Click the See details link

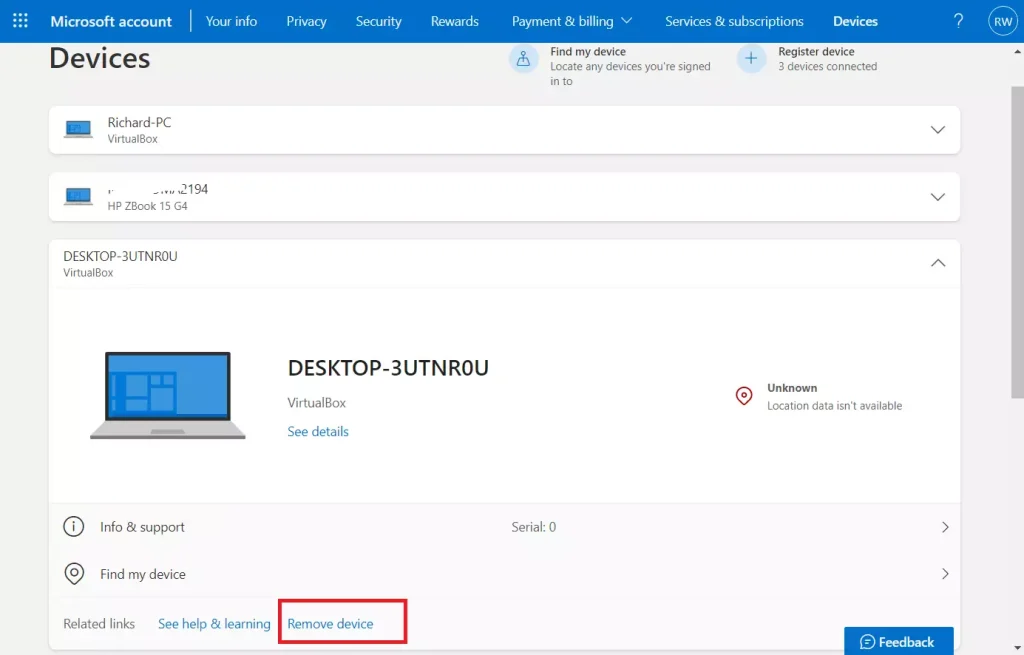tap(318, 431)
